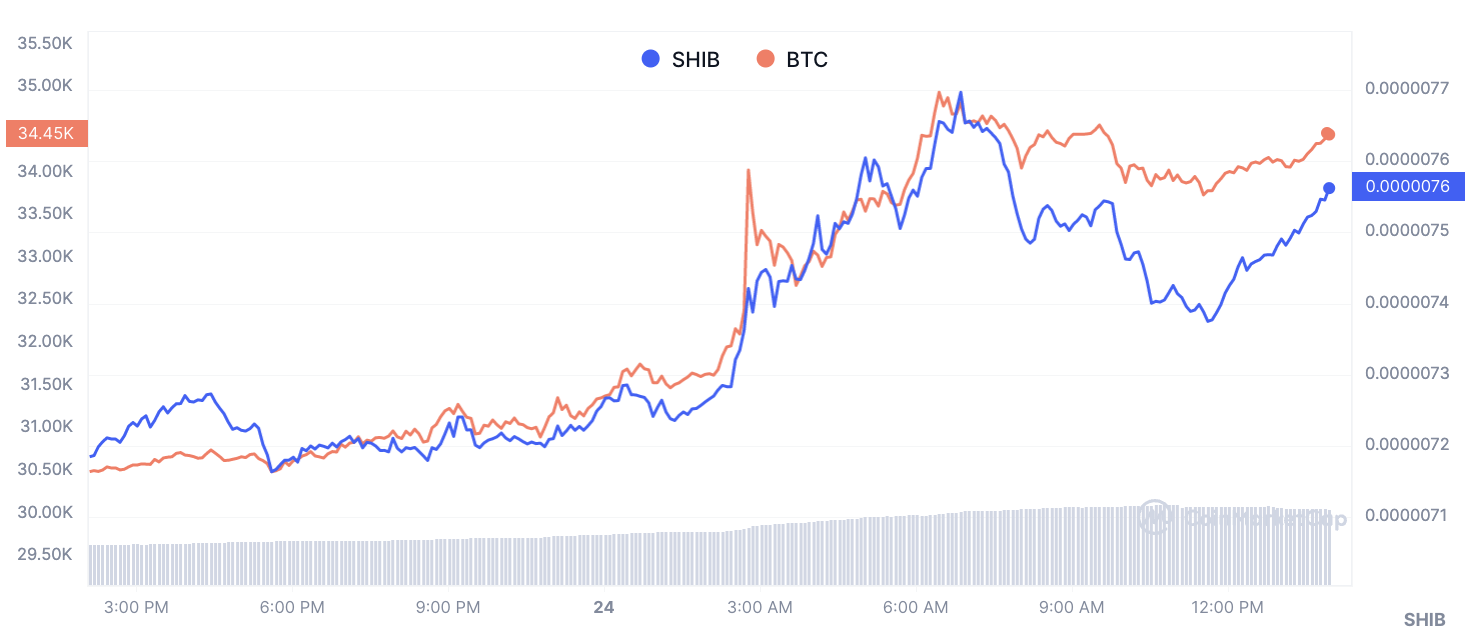Click the SHIB legend text label
The image size is (1474, 638).
(x=695, y=59)
